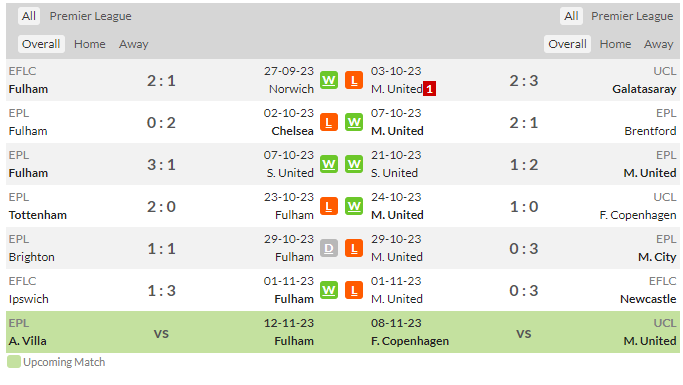The image size is (683, 385).
Task: Switch right panel to Home matches
Action: 615,44
